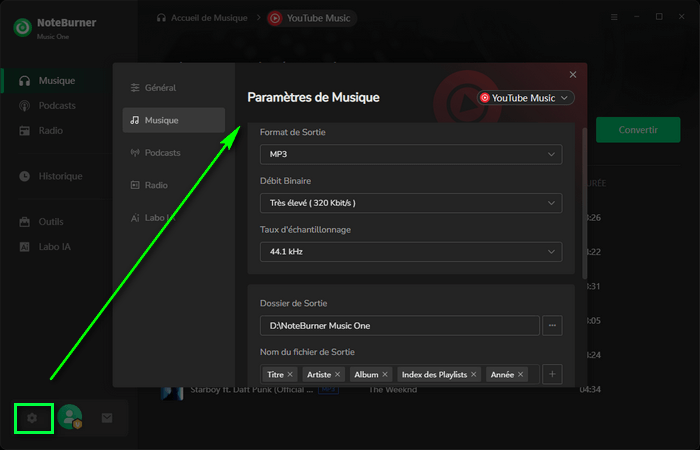Viewport: 700px width, 450px height.
Task: Click the Paramètres de Musique heading
Action: [x=313, y=97]
